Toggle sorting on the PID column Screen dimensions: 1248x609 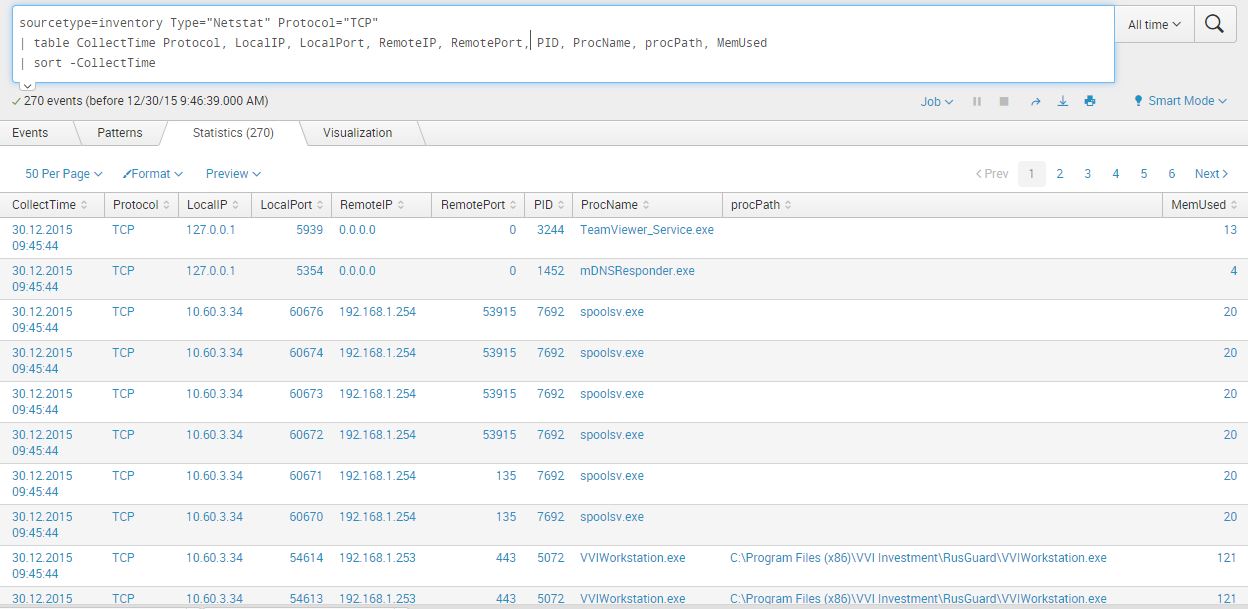tap(561, 204)
